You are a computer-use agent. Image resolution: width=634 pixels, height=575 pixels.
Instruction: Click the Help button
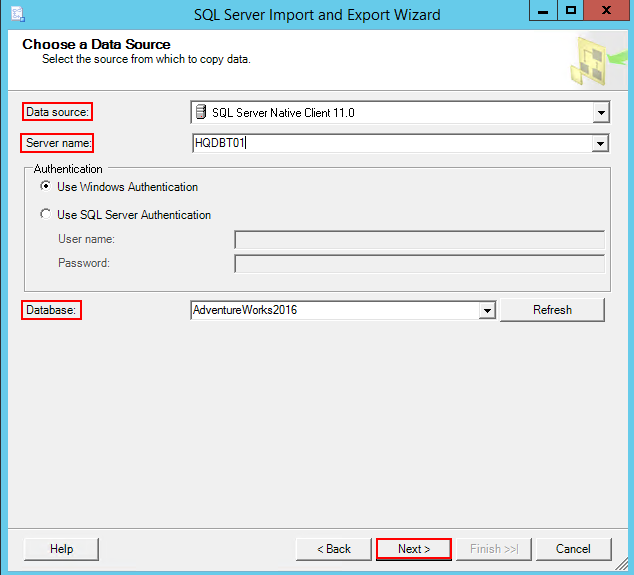pyautogui.click(x=61, y=549)
